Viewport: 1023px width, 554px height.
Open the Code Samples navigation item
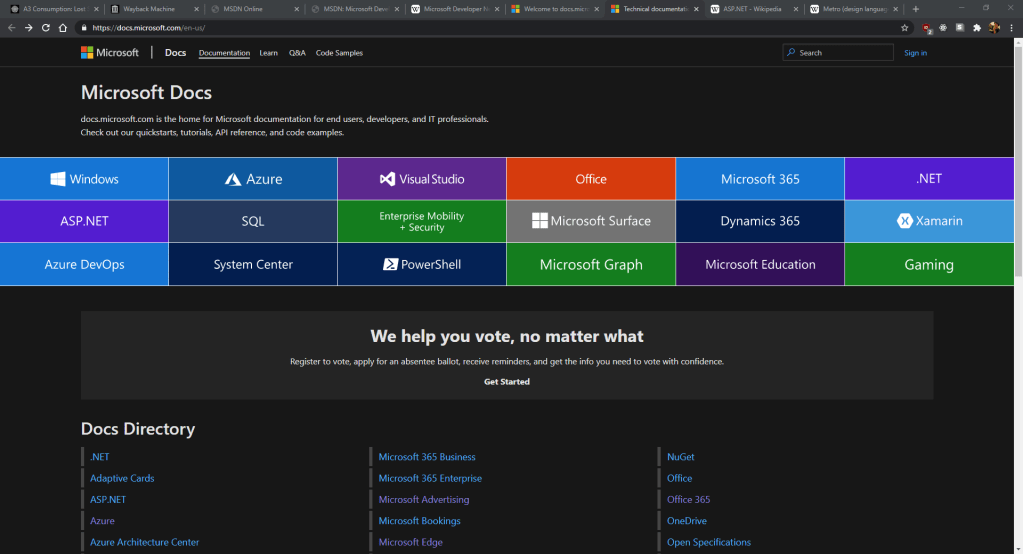339,53
